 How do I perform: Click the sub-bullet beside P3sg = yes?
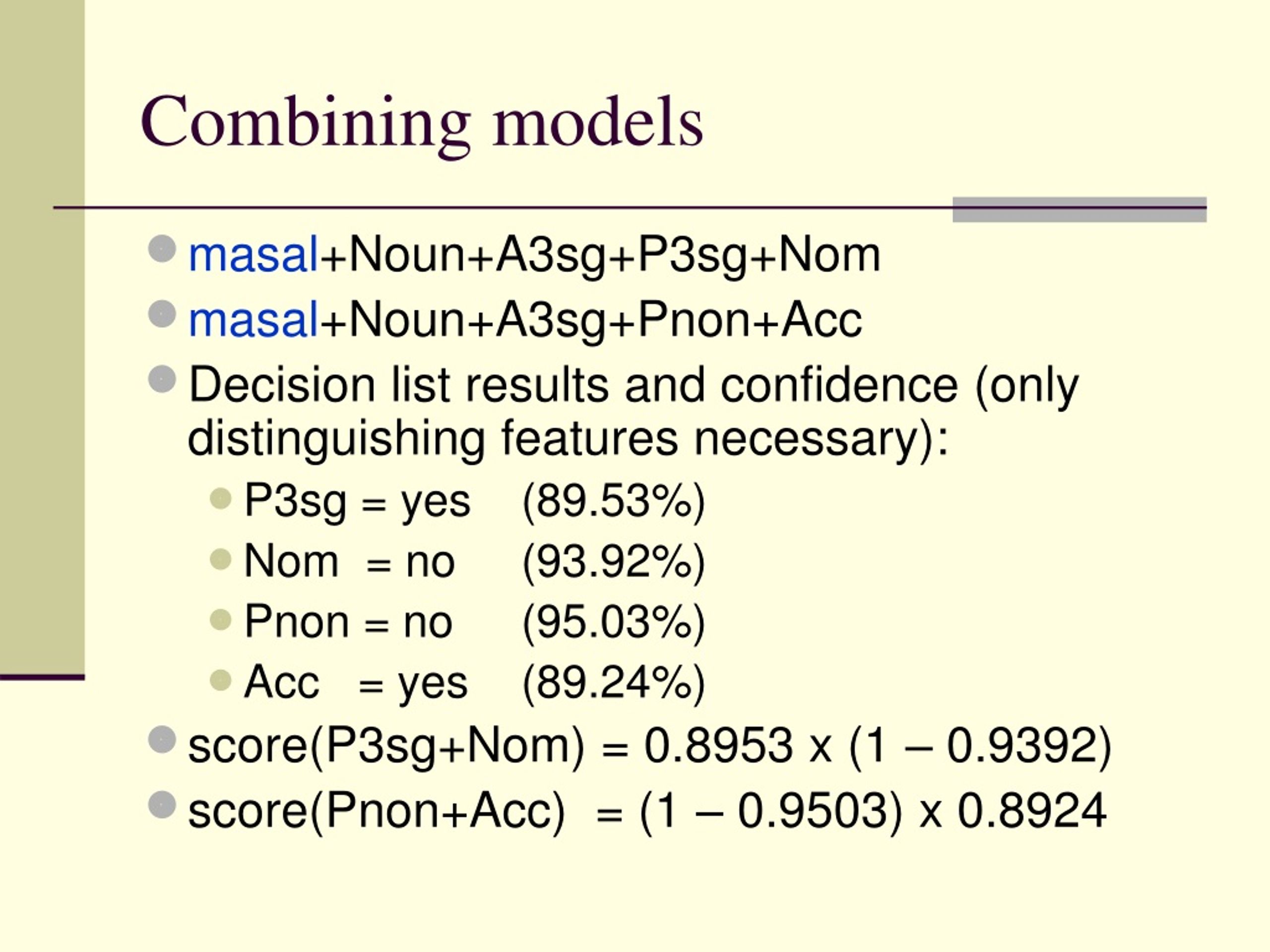tap(220, 499)
